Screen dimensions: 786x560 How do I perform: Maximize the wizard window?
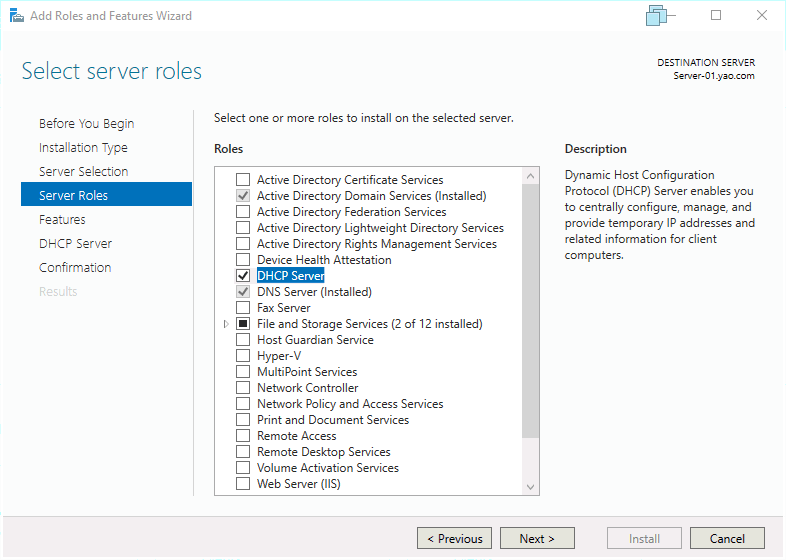(716, 16)
